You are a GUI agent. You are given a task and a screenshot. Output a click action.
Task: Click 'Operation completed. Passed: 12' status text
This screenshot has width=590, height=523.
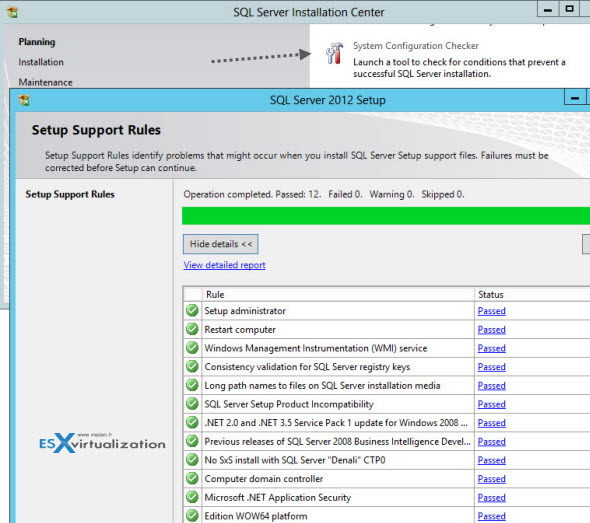252,195
